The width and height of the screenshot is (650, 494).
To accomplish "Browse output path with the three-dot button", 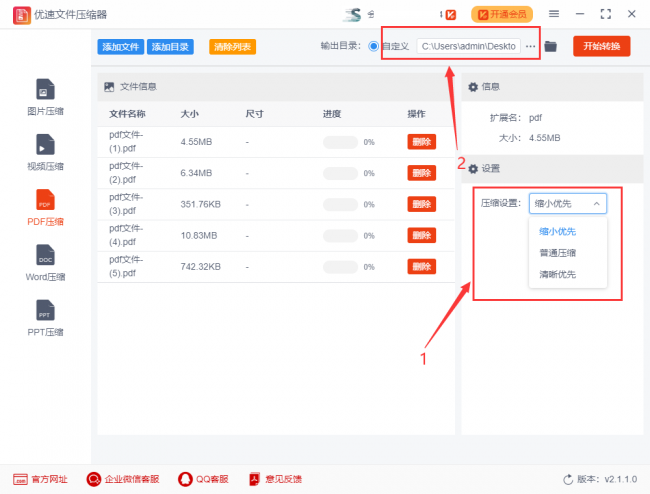I will click(x=530, y=46).
